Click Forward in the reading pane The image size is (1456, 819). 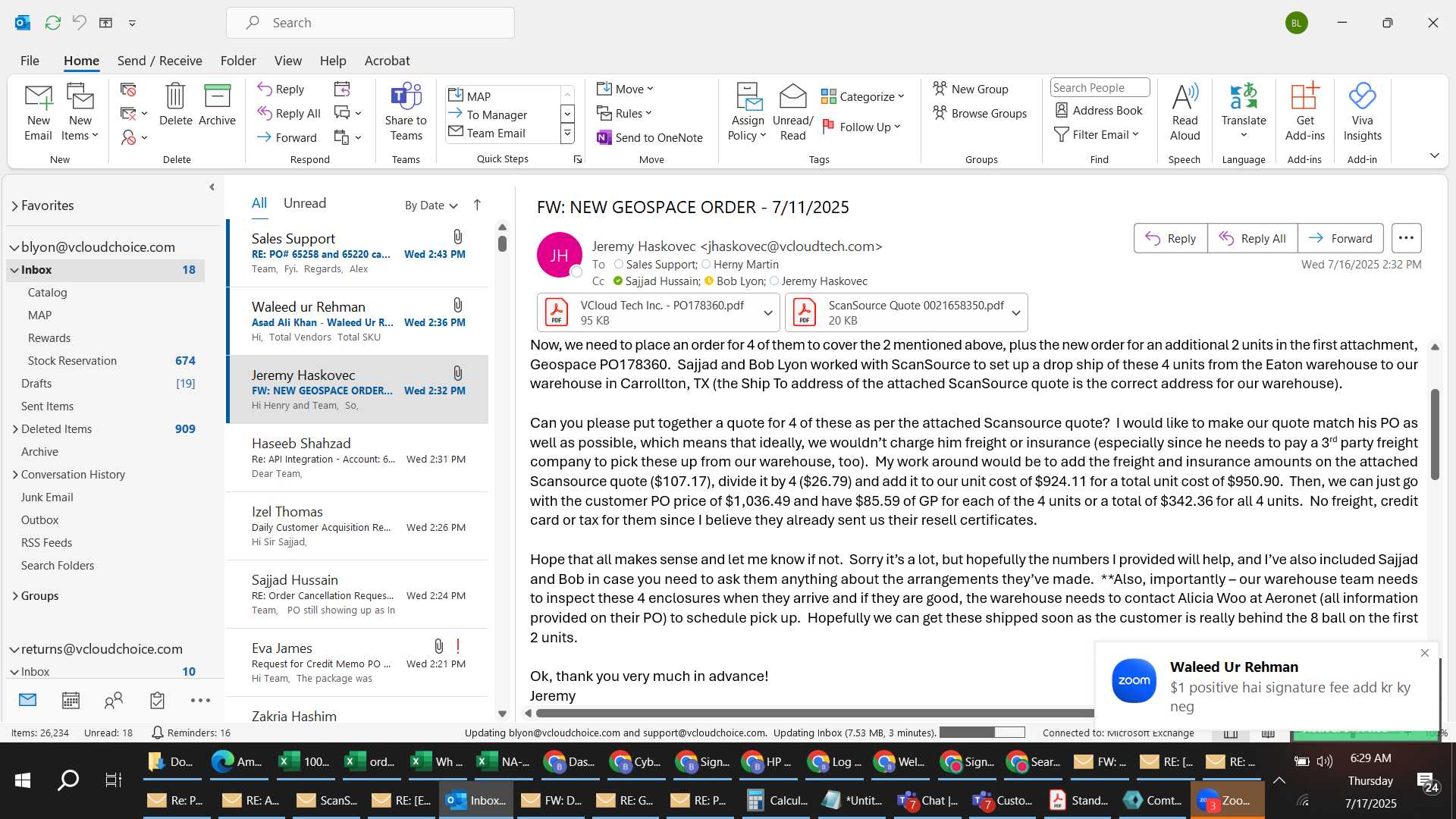1340,238
